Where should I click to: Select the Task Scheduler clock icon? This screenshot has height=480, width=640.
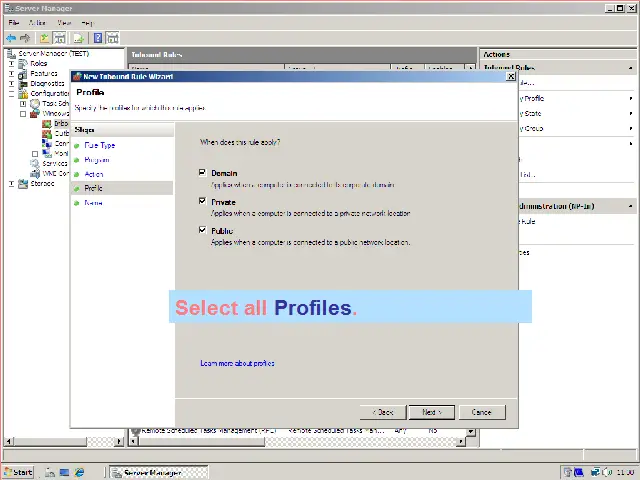point(35,104)
